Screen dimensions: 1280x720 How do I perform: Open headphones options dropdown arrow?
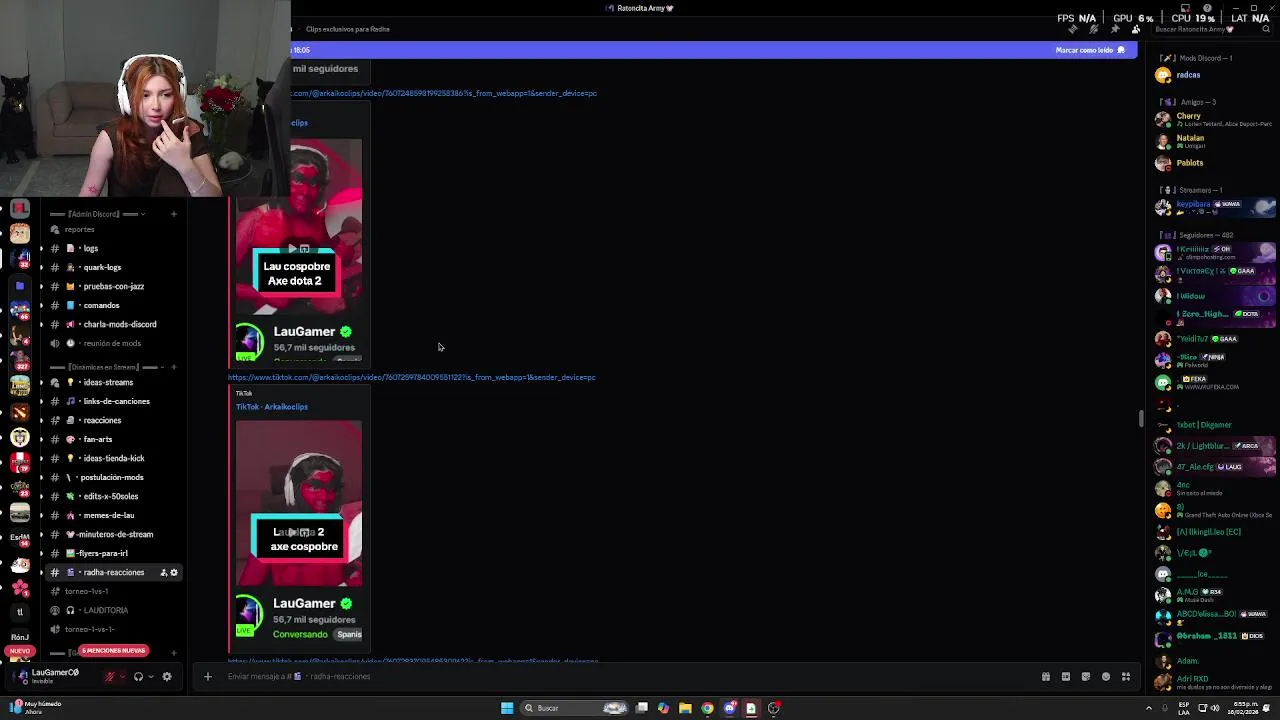(151, 676)
